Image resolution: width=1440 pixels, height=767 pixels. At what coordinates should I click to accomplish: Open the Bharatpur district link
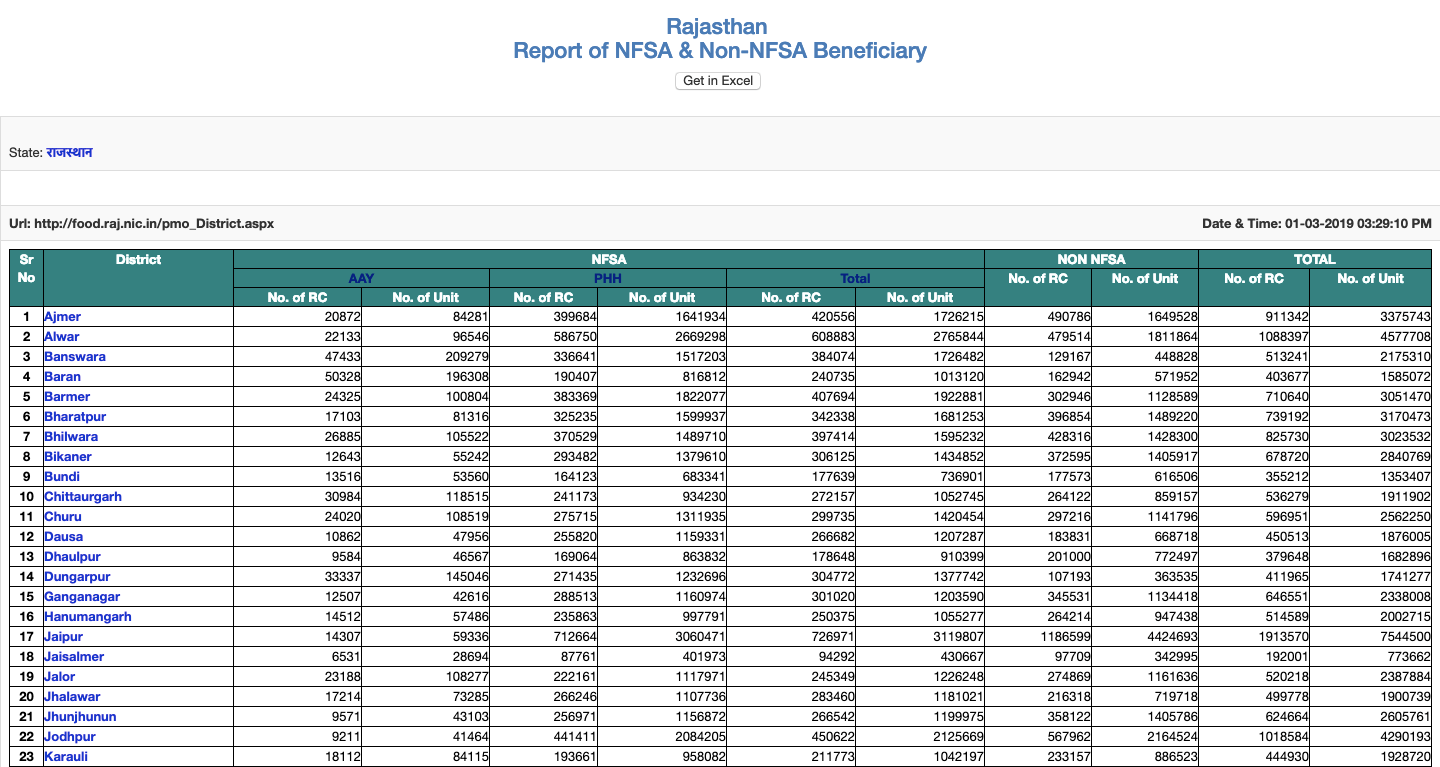[x=75, y=417]
